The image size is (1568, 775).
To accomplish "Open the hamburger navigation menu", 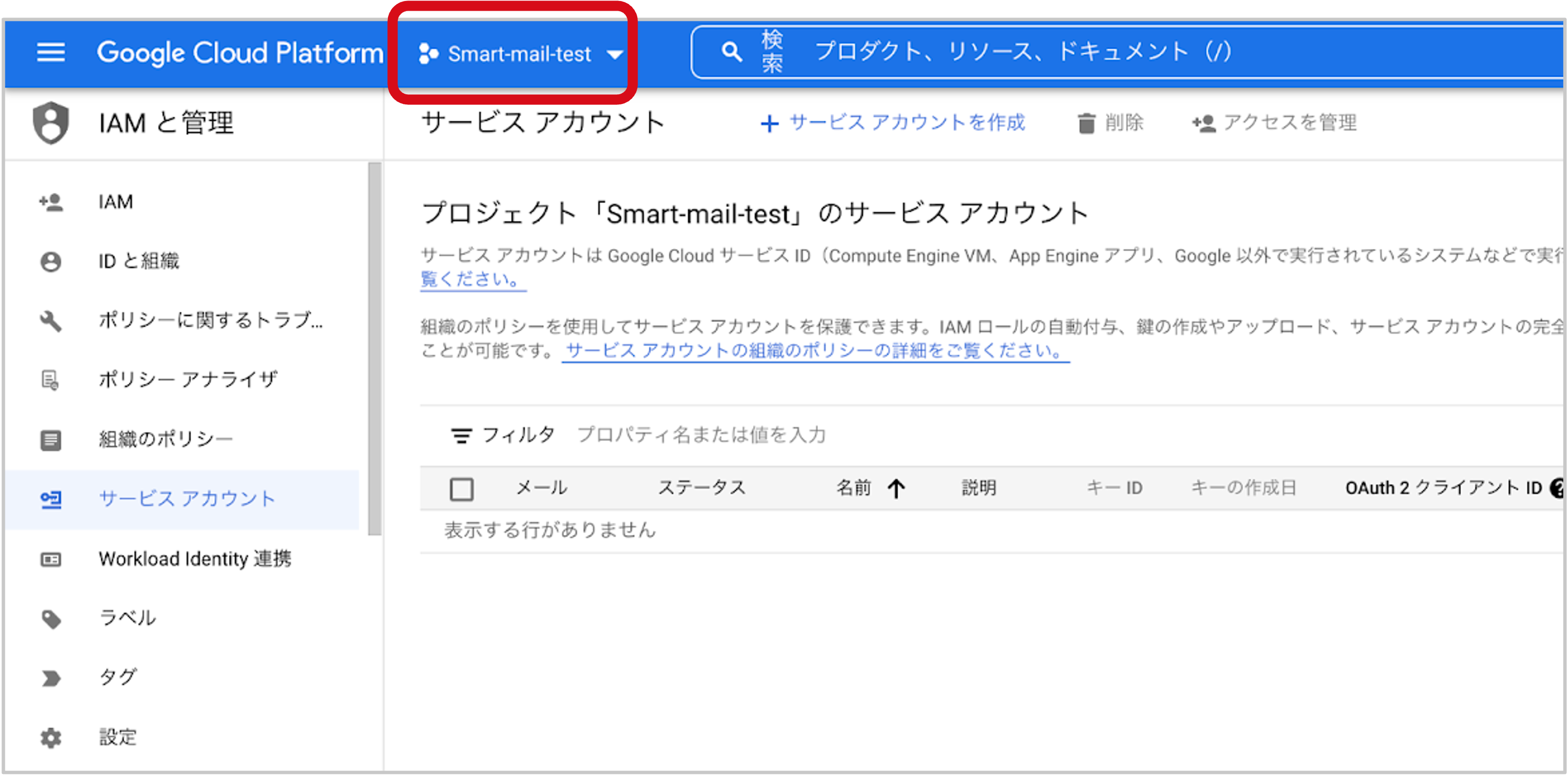I will (x=51, y=52).
